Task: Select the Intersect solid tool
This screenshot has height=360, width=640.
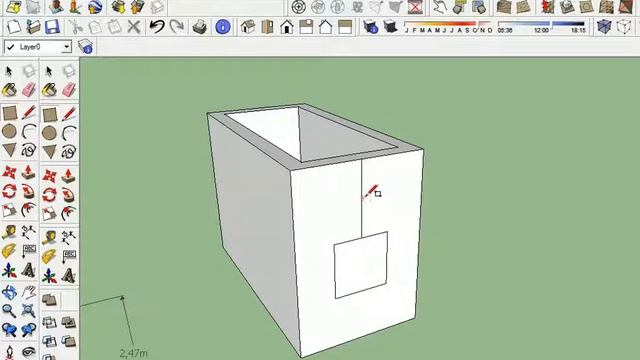Action: tap(49, 322)
